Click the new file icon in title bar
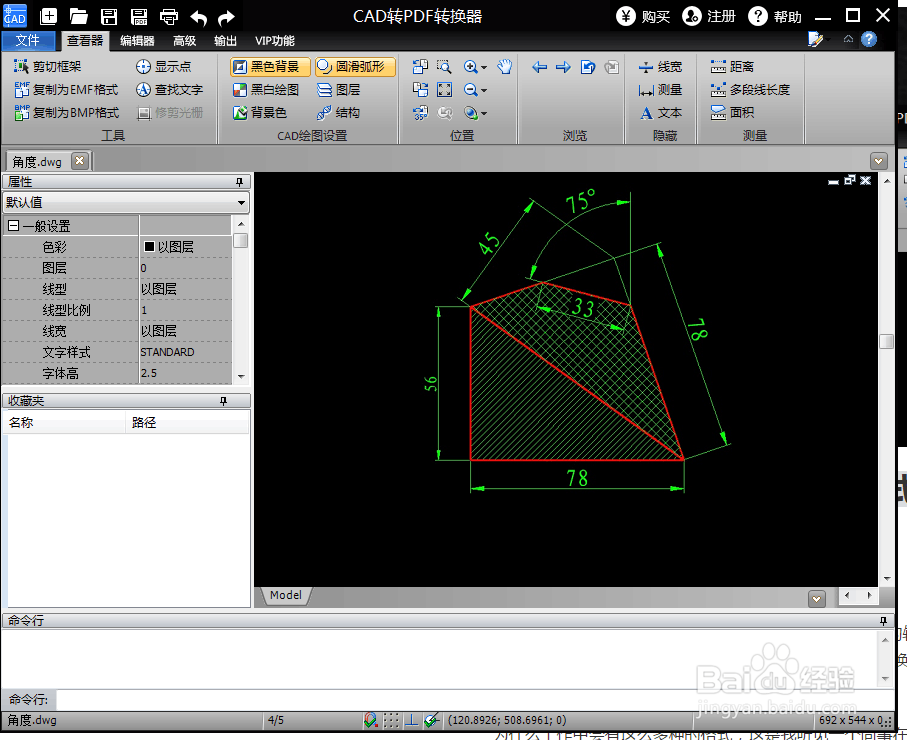This screenshot has width=907, height=740. (49, 16)
